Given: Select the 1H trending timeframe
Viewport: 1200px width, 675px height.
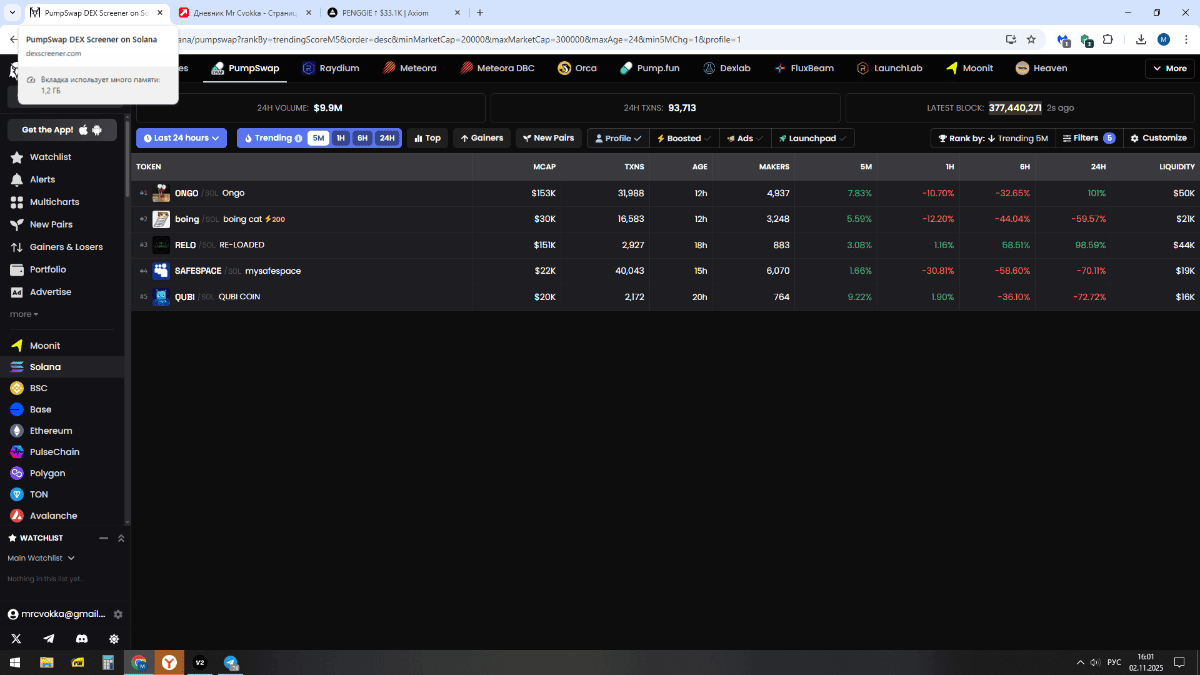Looking at the screenshot, I should tap(341, 138).
